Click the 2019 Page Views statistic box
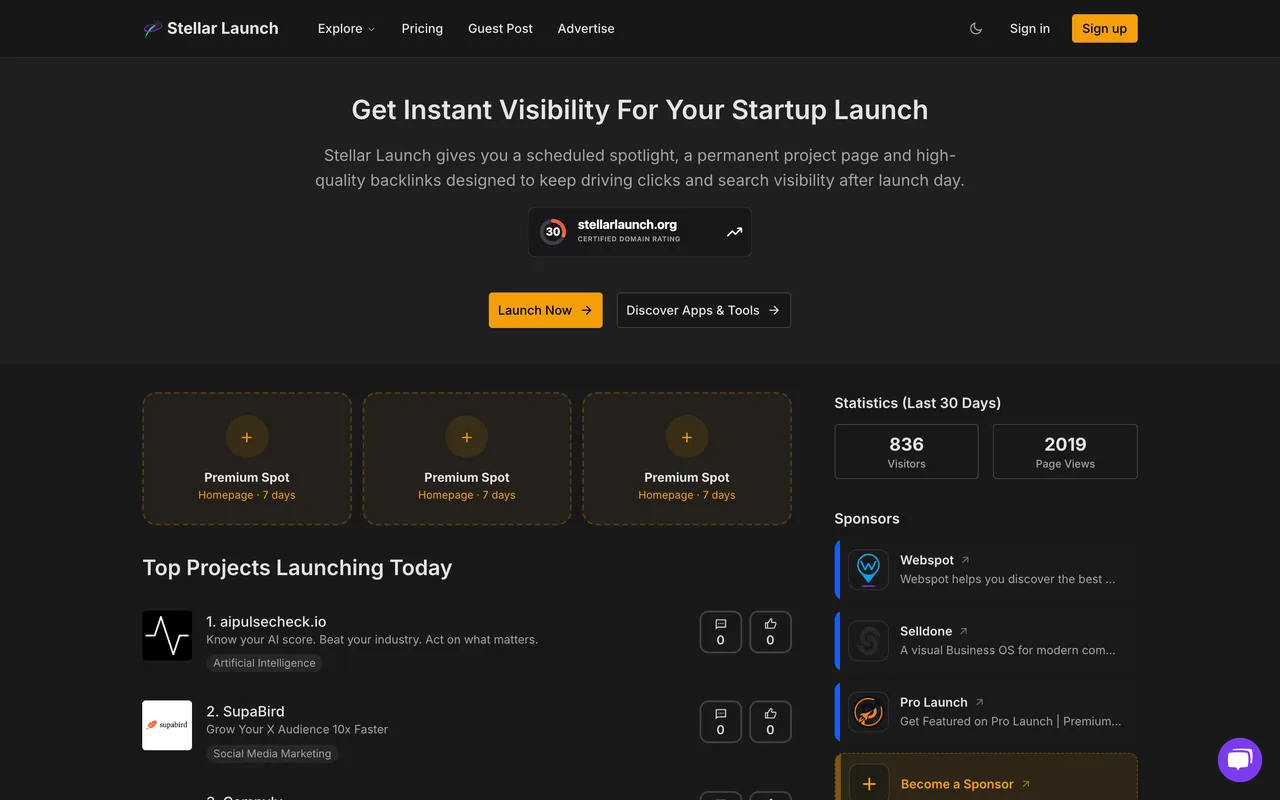Screen dimensions: 1280x800 click(x=1065, y=452)
